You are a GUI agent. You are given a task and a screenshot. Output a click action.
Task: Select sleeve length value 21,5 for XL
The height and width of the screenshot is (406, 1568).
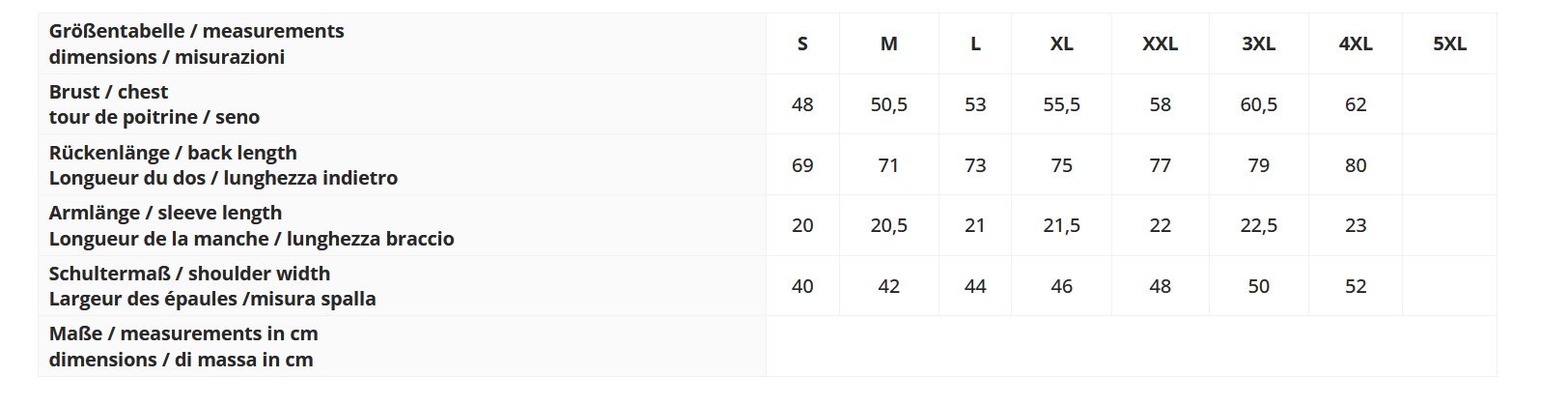pos(1061,225)
